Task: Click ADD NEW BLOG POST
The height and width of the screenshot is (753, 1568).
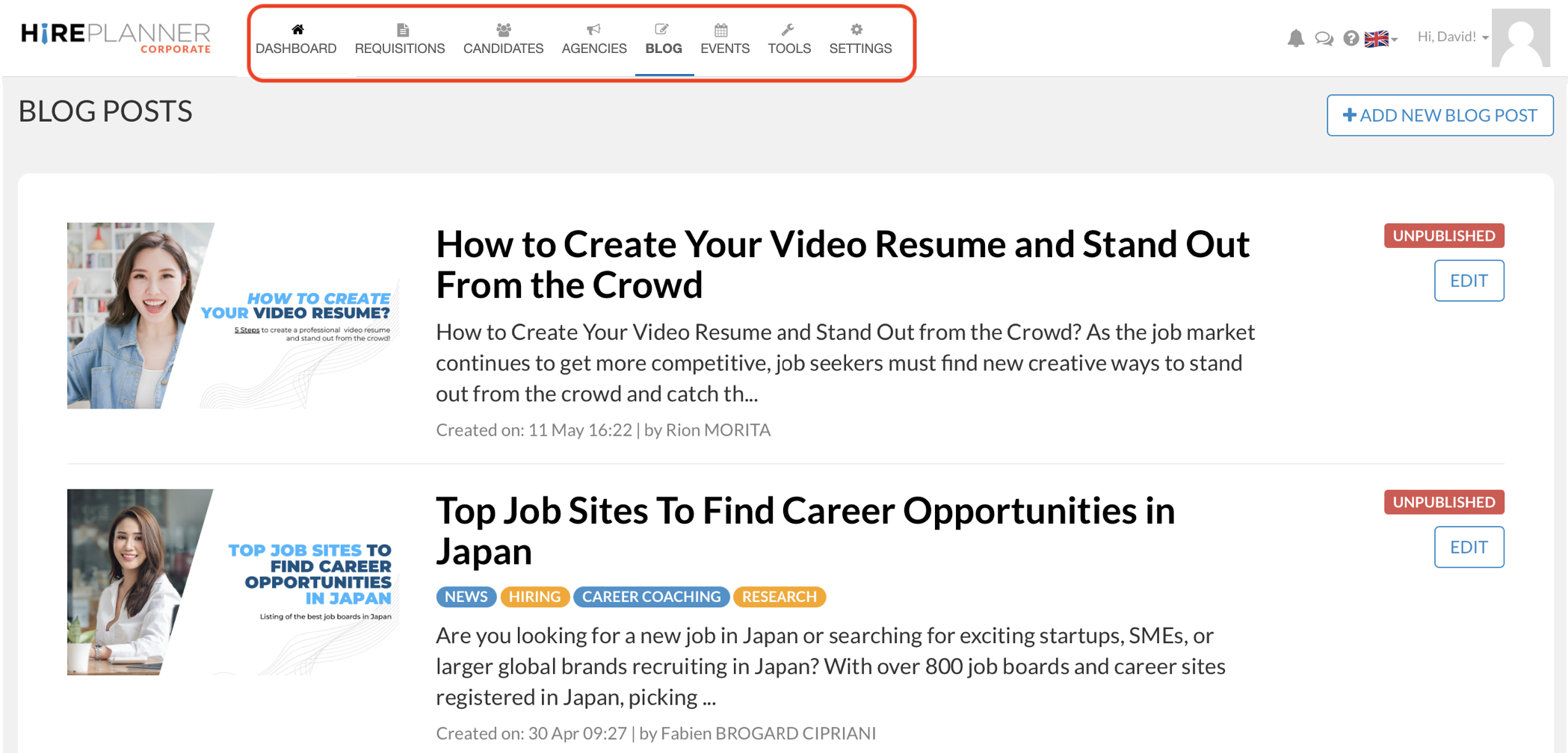Action: point(1439,115)
